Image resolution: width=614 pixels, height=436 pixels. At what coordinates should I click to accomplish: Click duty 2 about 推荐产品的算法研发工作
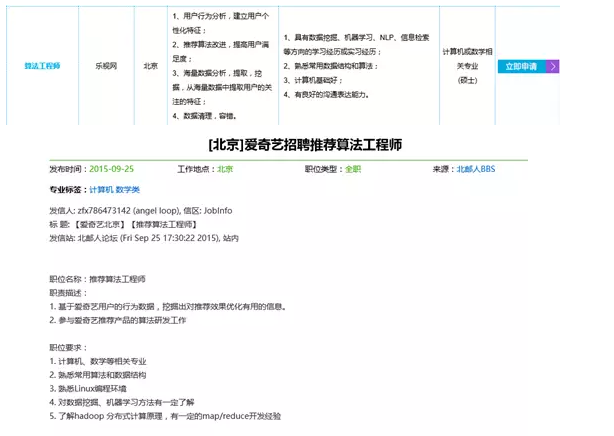118,320
